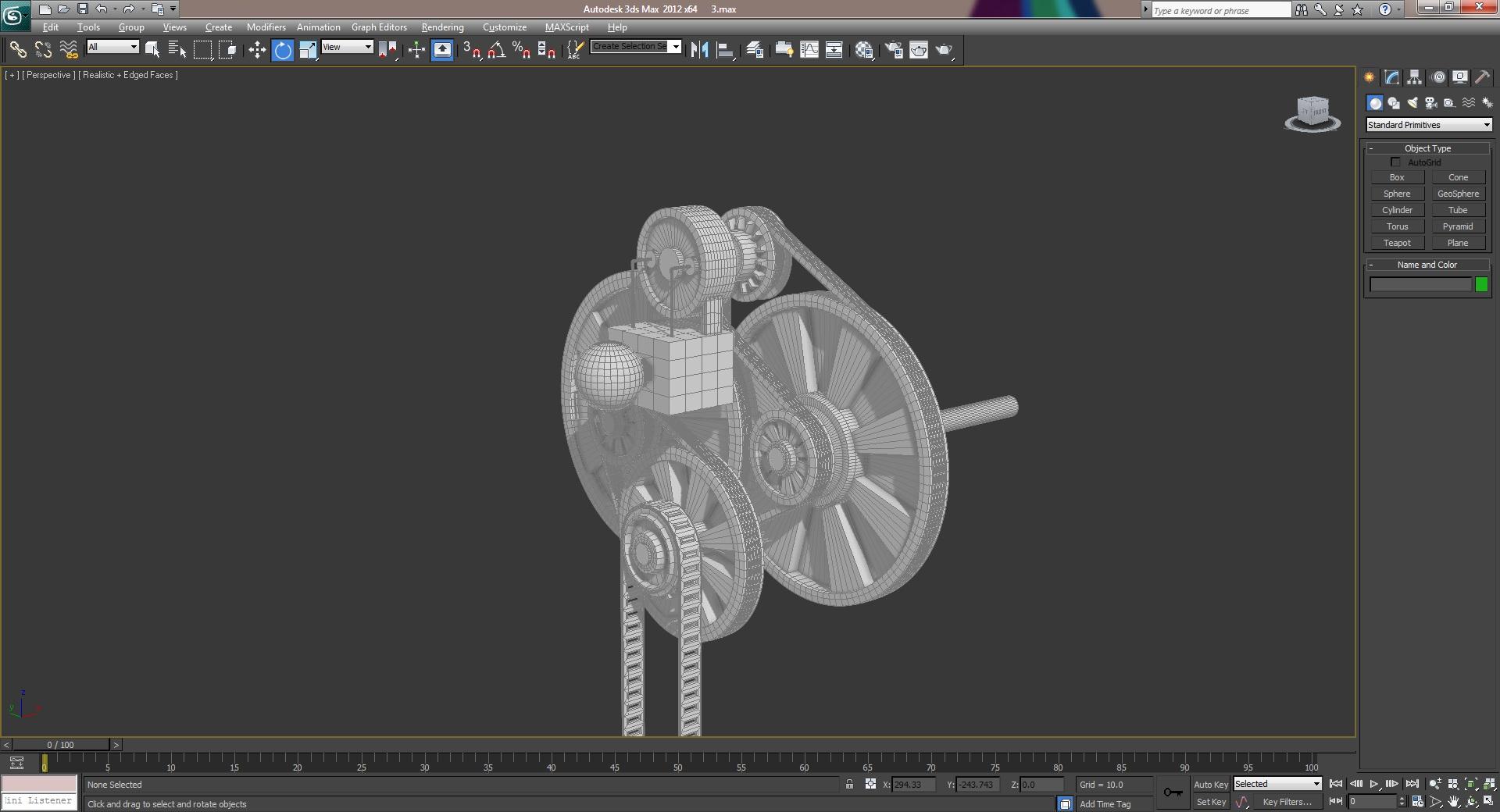Toggle Angle Snap
The image size is (1500, 812).
tap(496, 50)
